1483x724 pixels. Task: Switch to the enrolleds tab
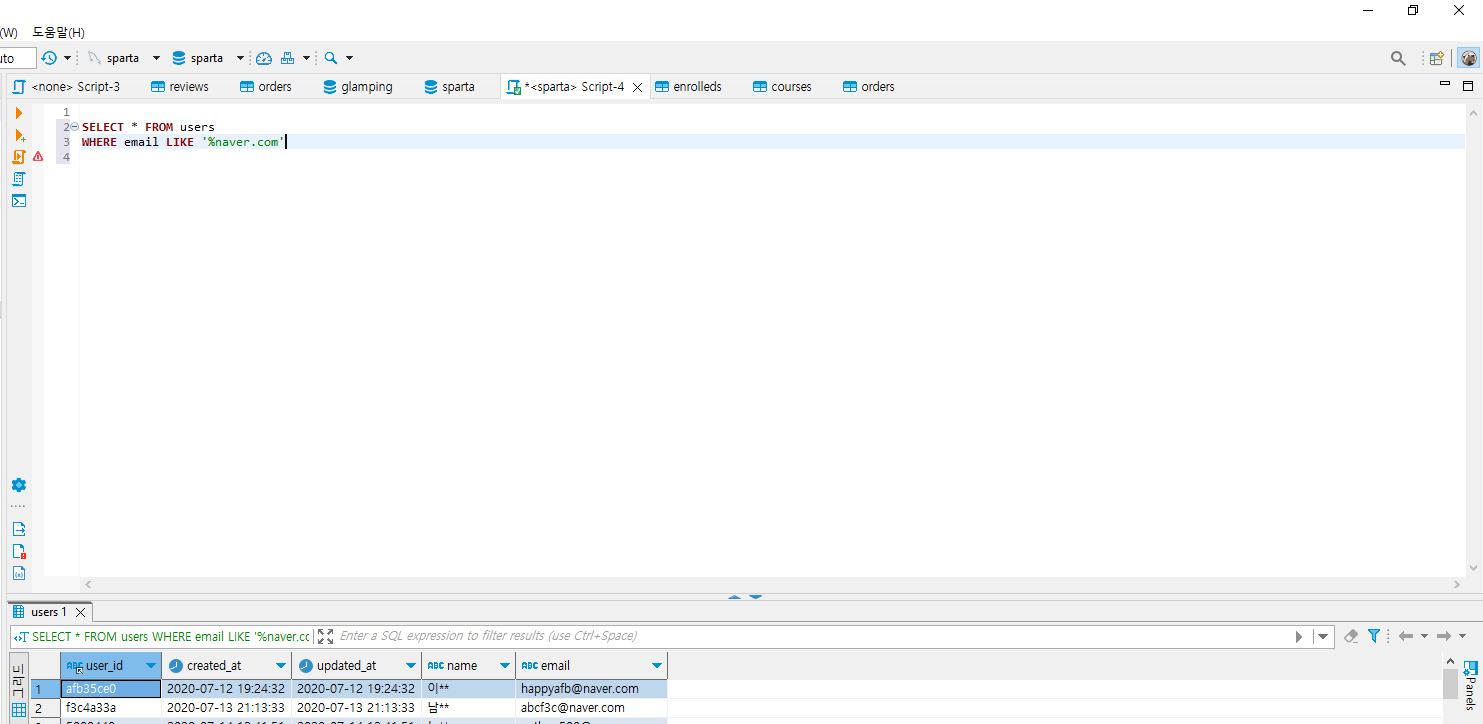(688, 87)
